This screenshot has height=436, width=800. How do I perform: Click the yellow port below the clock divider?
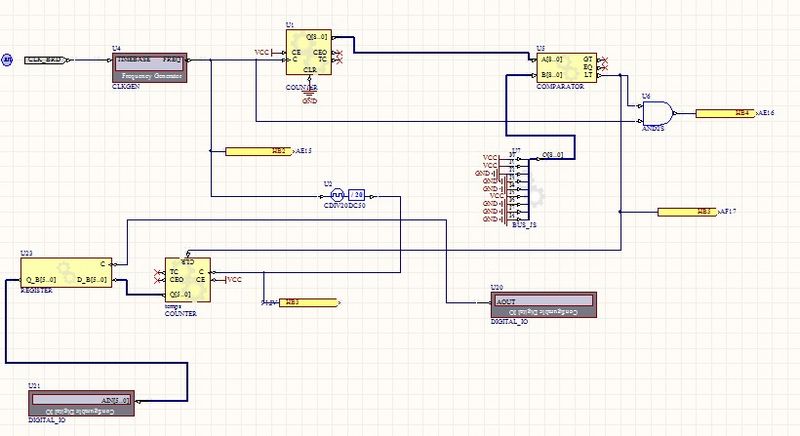308,301
